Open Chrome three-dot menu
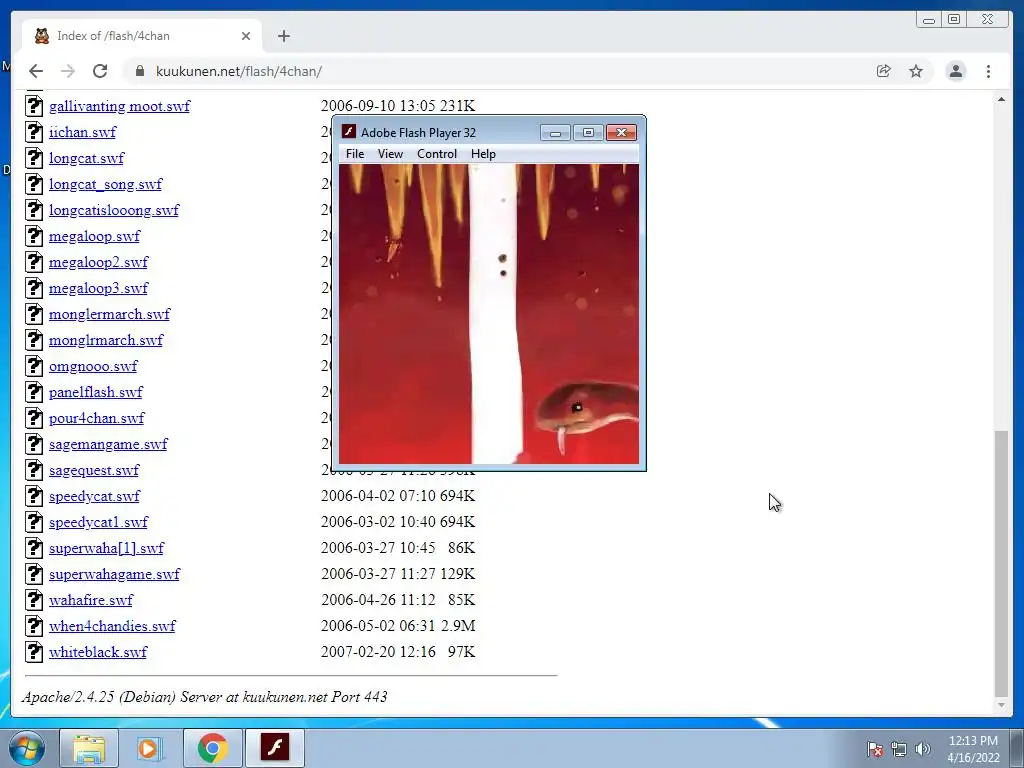This screenshot has width=1024, height=768. click(989, 71)
